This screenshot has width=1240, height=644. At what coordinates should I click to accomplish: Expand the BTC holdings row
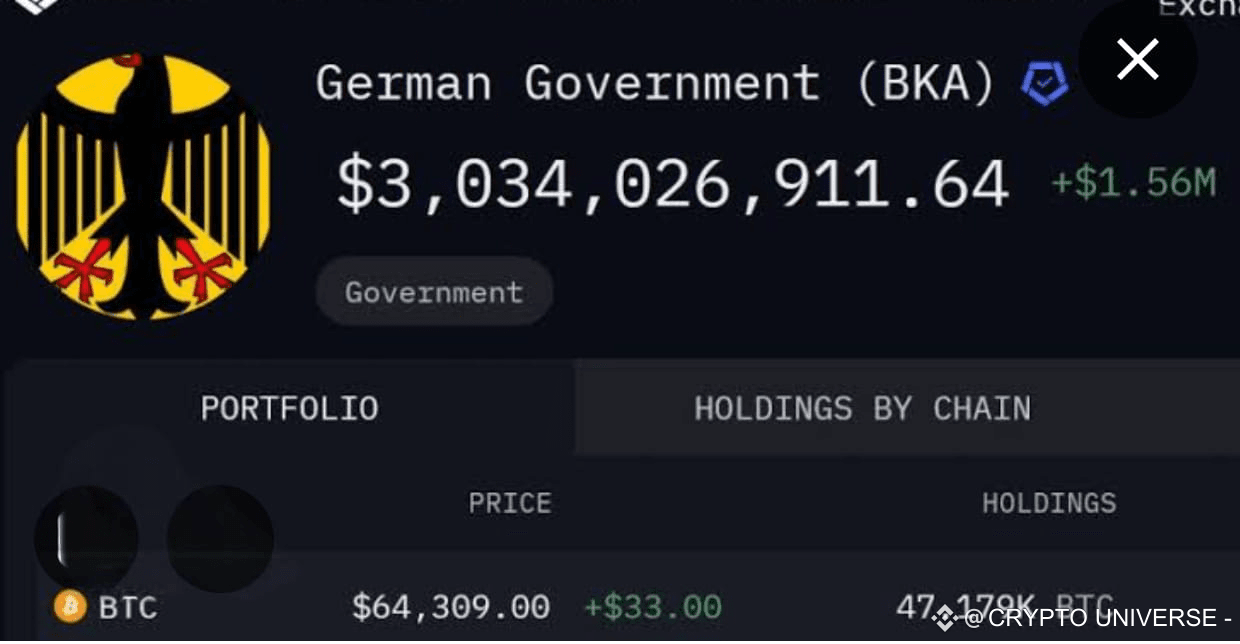tap(600, 606)
